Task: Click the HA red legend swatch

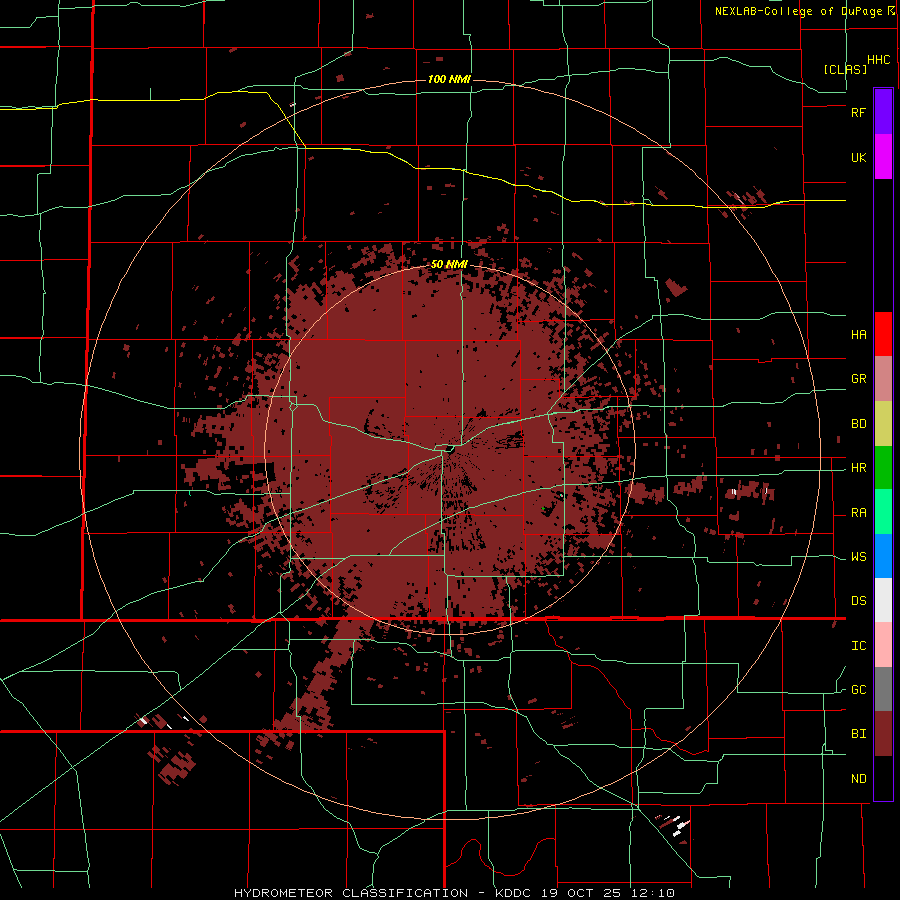Action: tap(883, 334)
